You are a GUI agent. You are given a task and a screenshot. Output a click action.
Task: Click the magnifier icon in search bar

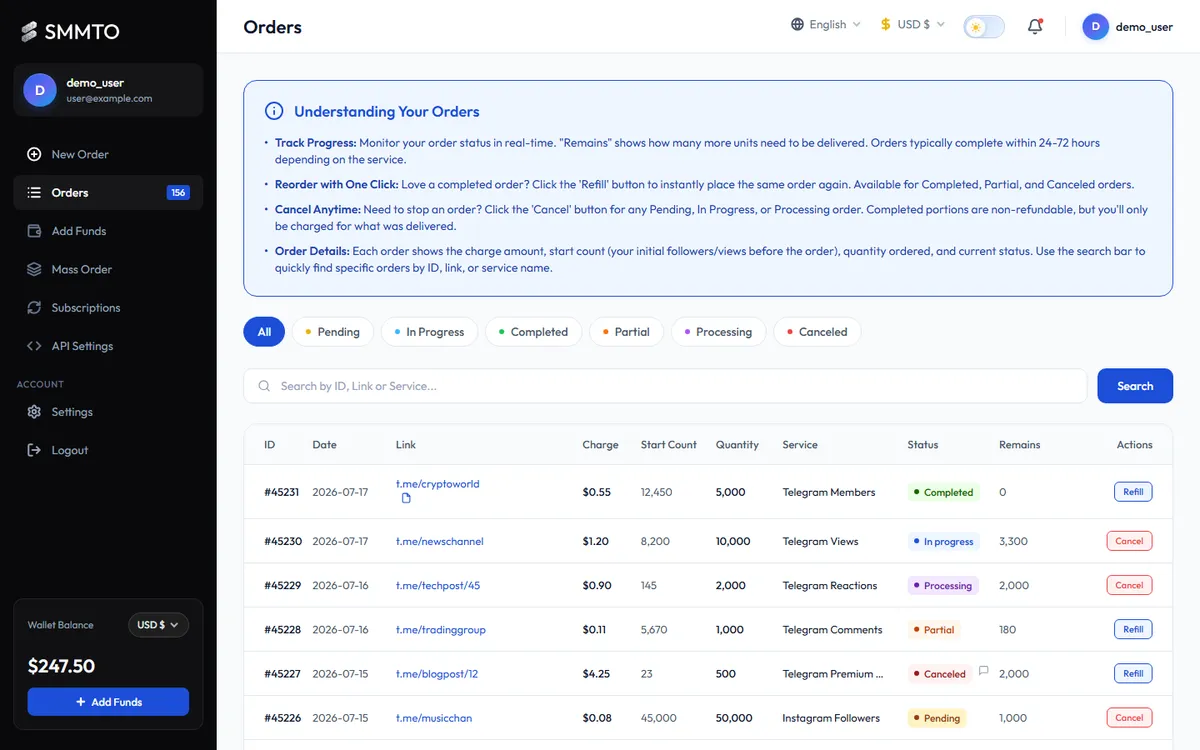pyautogui.click(x=264, y=386)
